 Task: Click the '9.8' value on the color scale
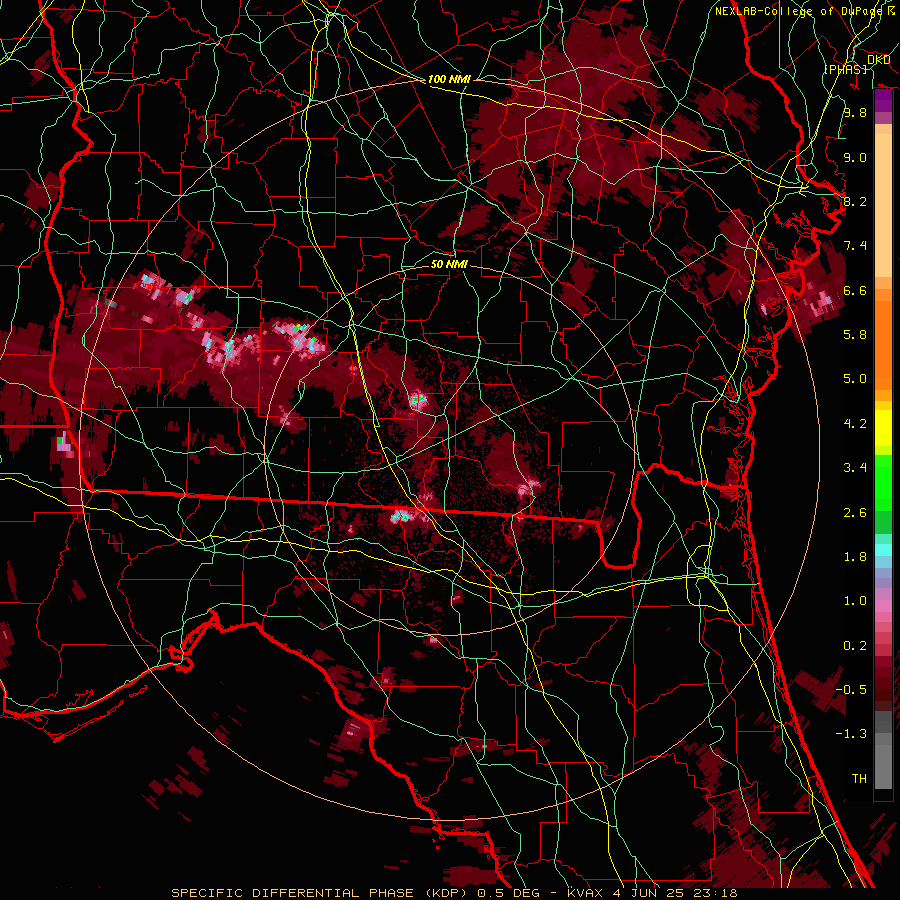[855, 112]
